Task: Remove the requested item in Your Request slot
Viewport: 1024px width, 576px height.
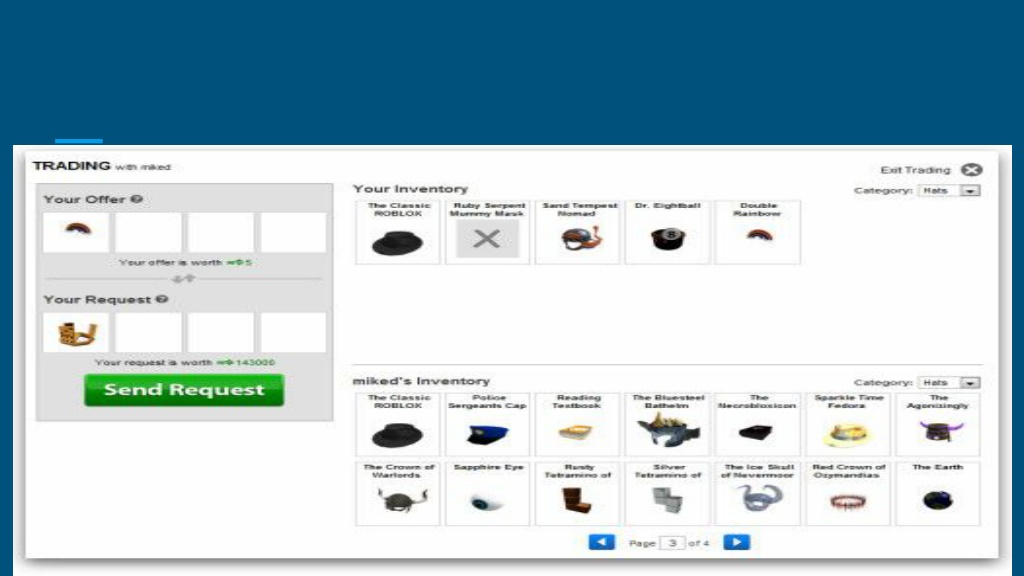Action: click(76, 332)
